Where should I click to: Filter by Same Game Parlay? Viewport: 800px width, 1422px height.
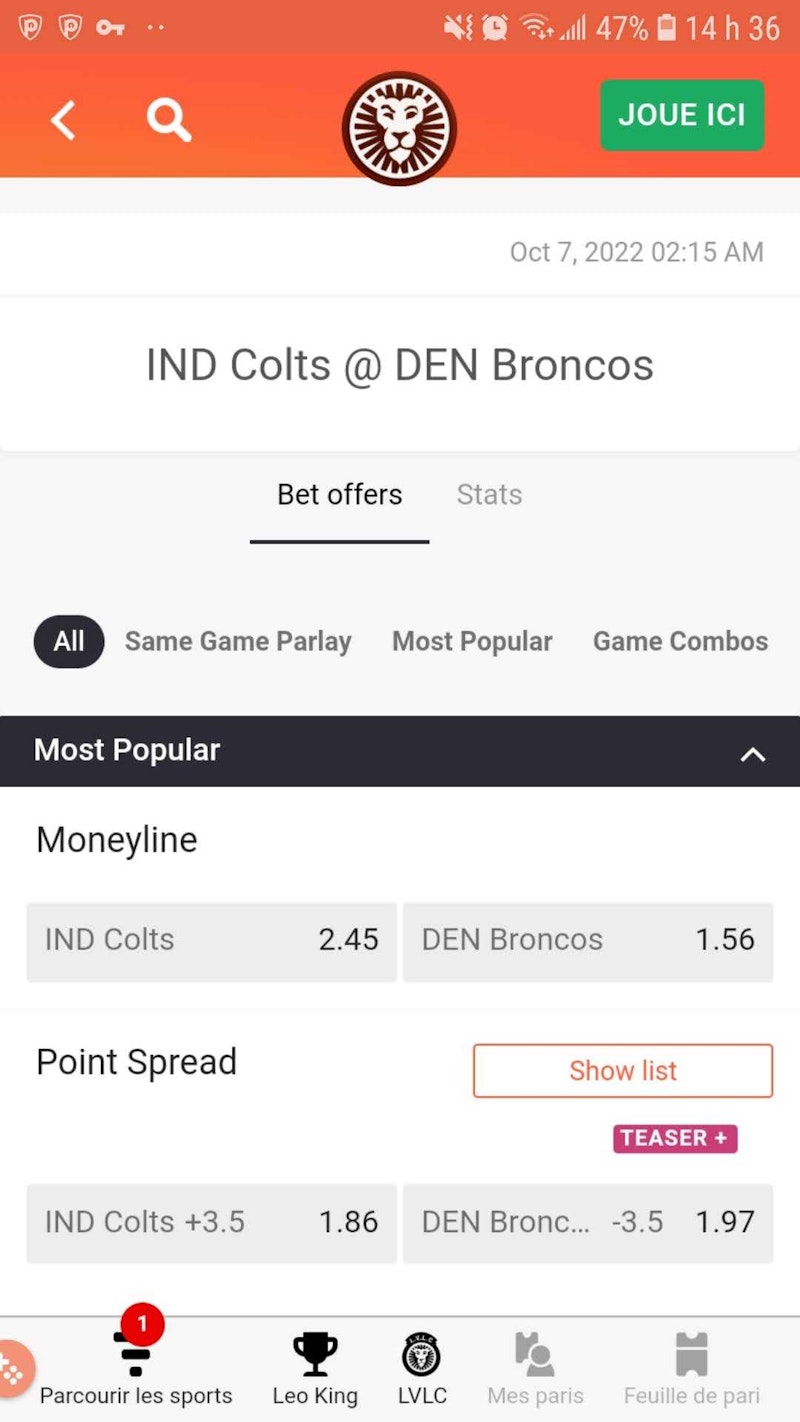(237, 642)
